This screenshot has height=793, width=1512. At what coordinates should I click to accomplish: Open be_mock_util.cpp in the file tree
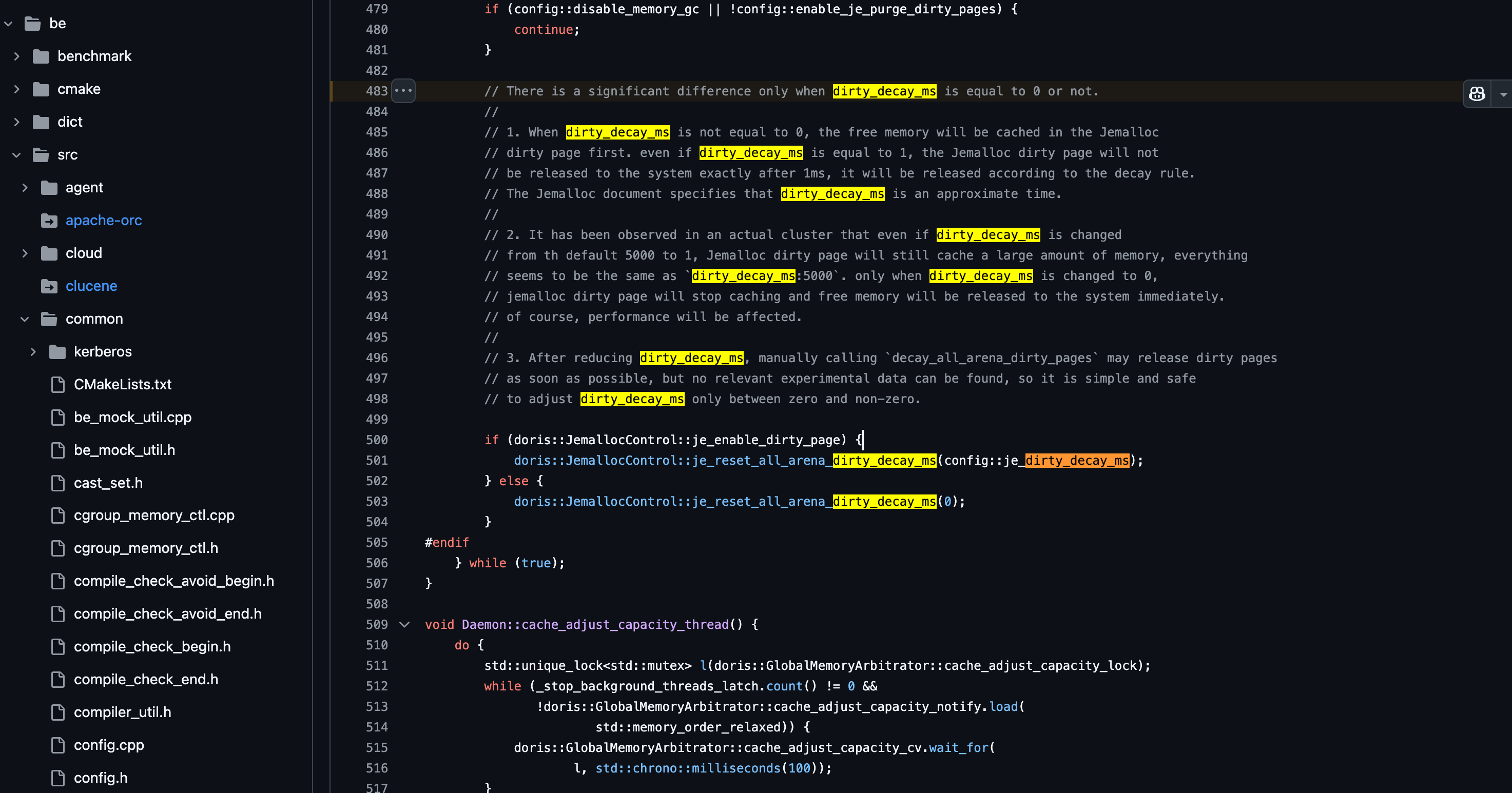(132, 418)
